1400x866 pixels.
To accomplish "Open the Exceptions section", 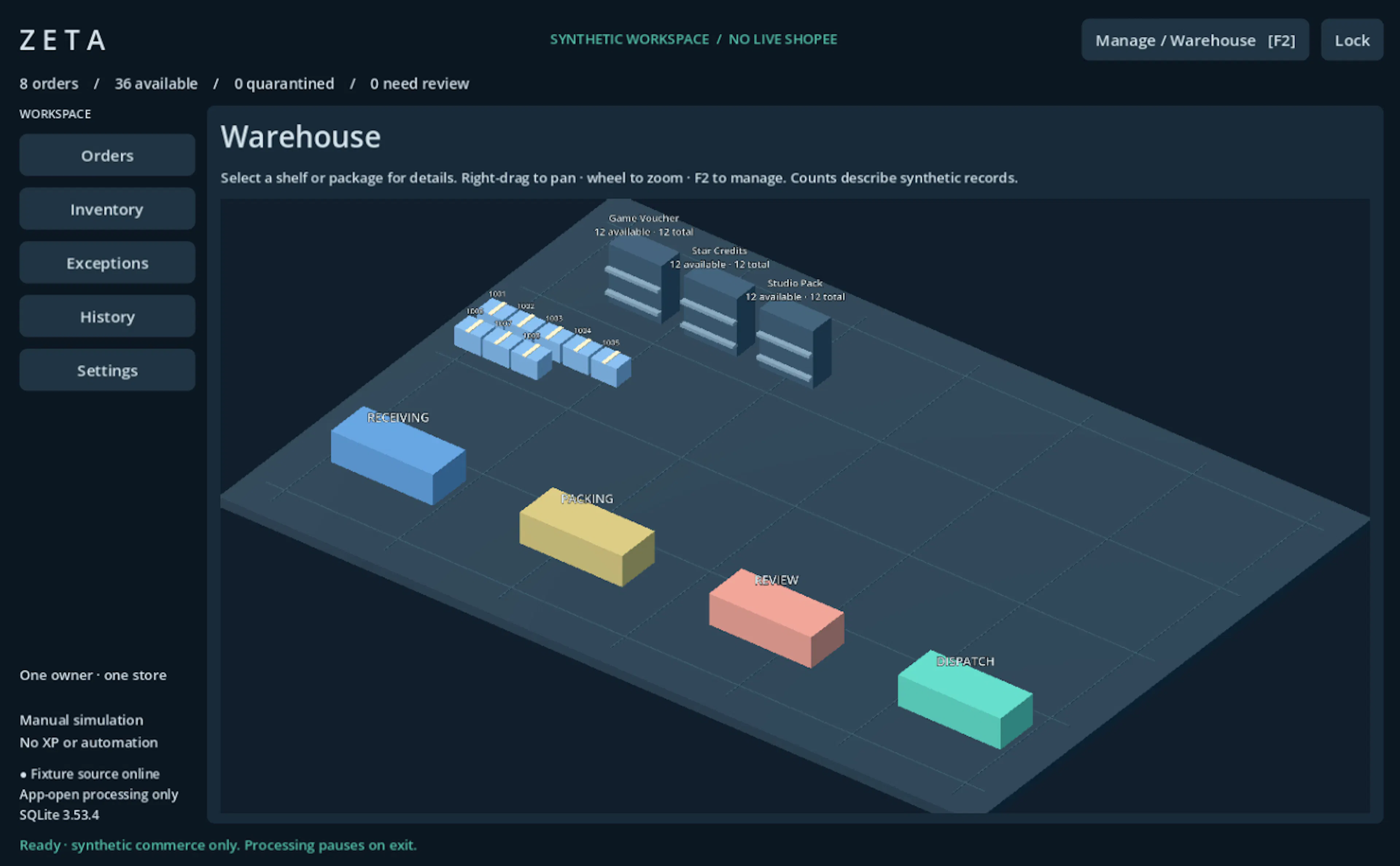I will [x=107, y=263].
